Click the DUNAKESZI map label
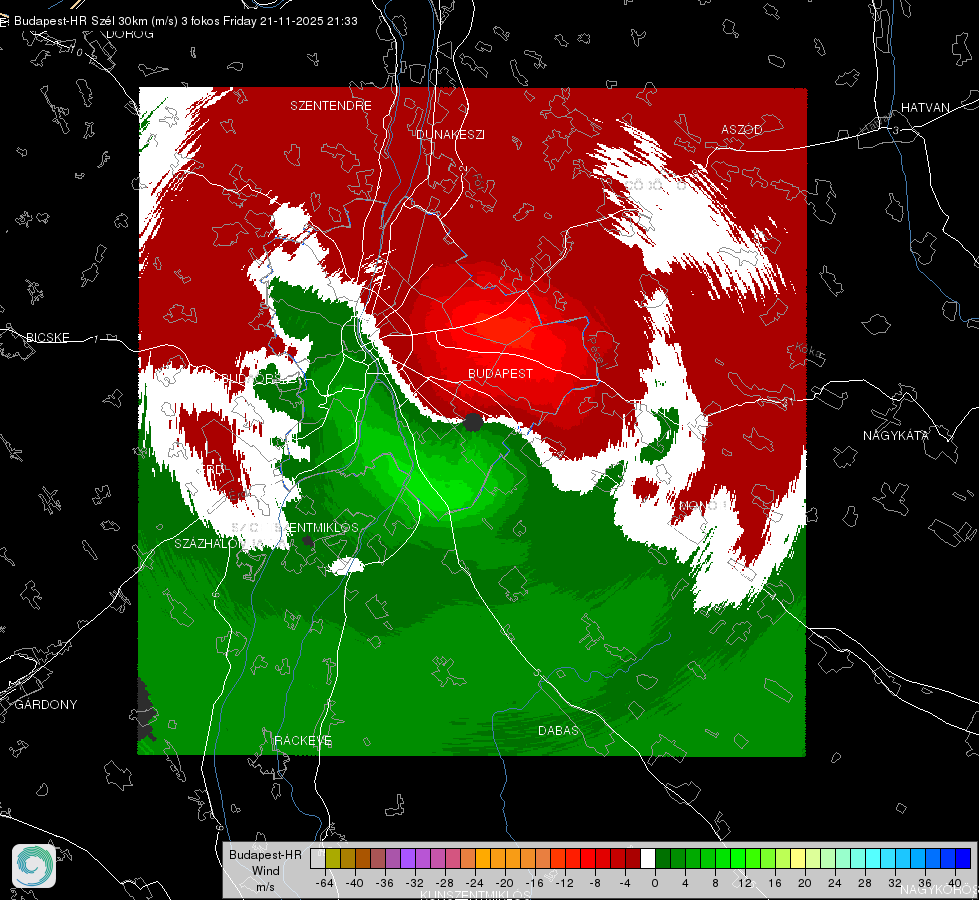 (x=451, y=134)
